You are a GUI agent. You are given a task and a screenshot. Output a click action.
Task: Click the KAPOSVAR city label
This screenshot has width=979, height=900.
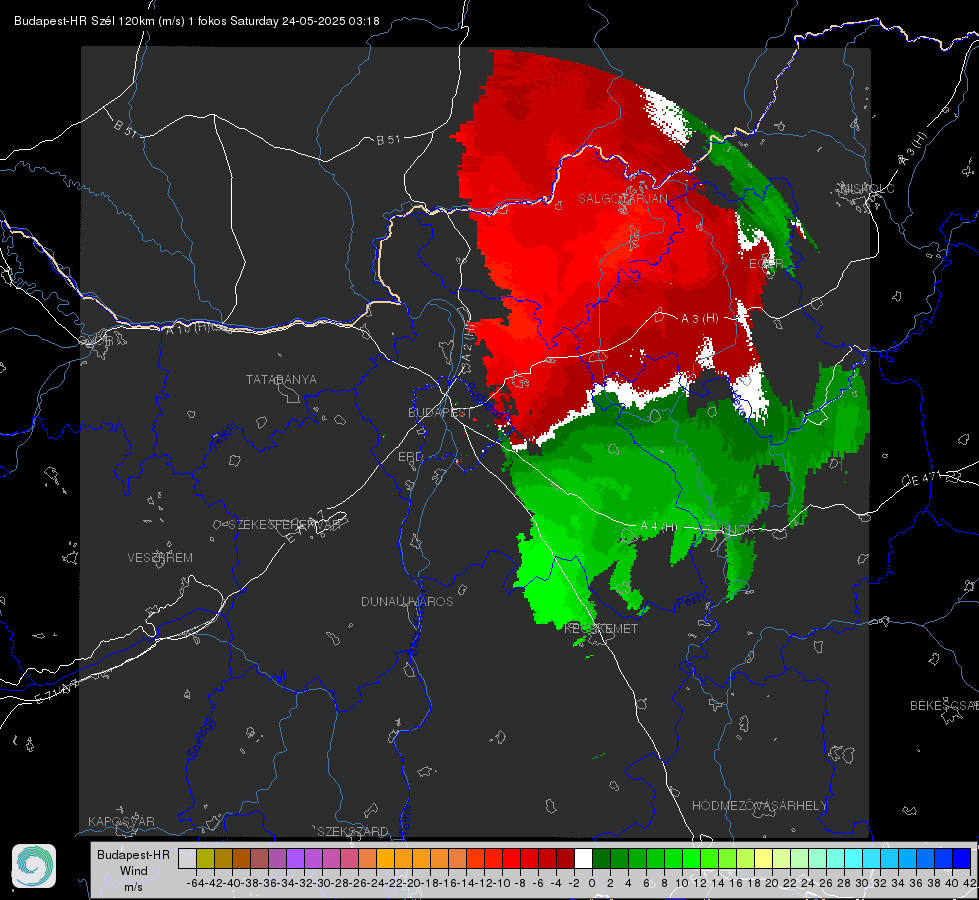pos(121,821)
